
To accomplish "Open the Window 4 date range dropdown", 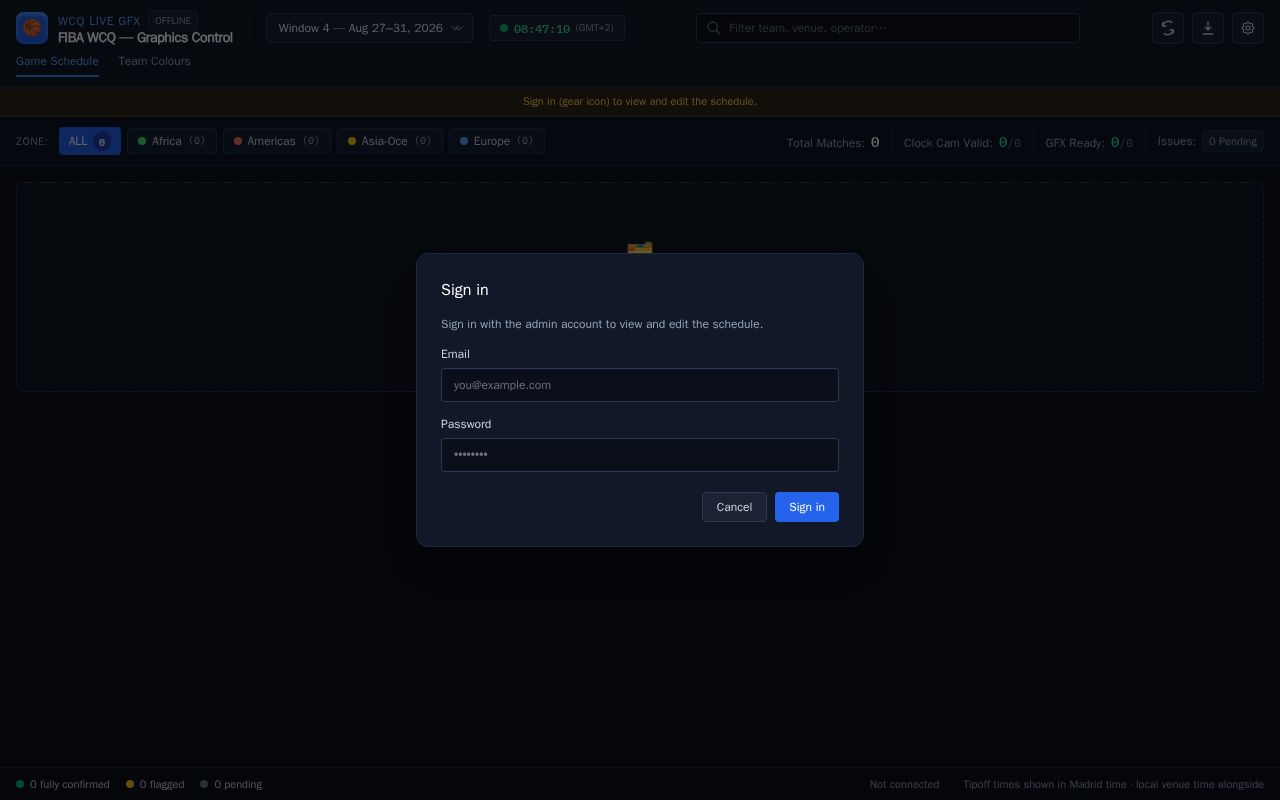I will (369, 28).
